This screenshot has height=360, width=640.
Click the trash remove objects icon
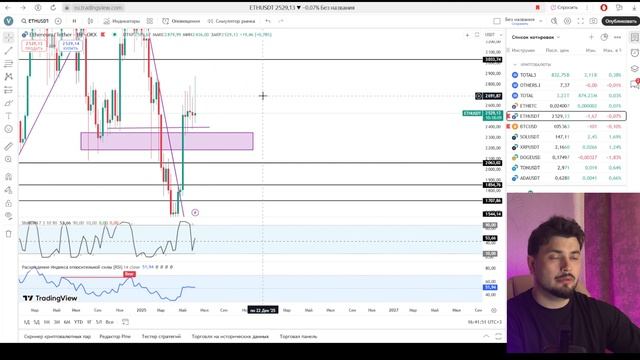[x=9, y=234]
